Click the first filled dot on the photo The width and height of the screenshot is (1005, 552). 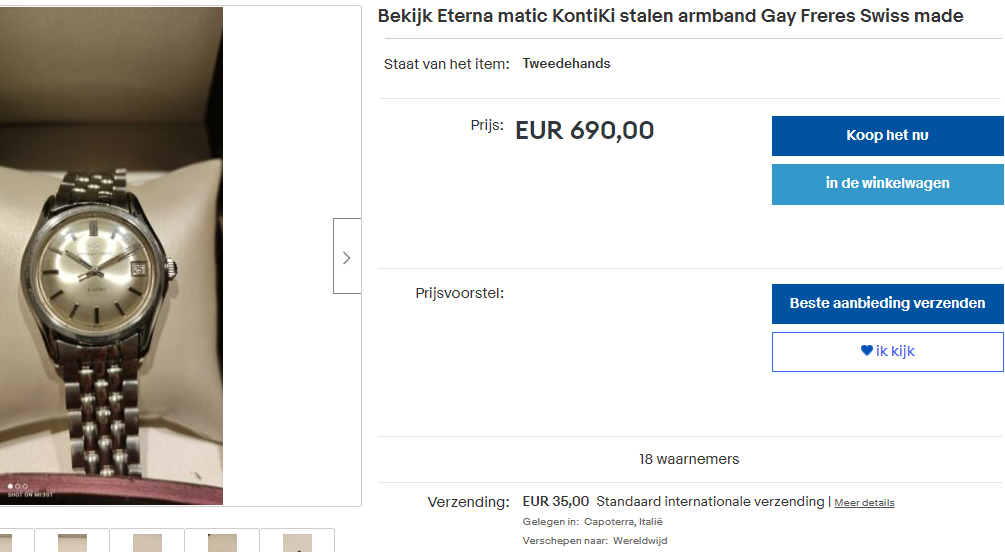[10, 486]
